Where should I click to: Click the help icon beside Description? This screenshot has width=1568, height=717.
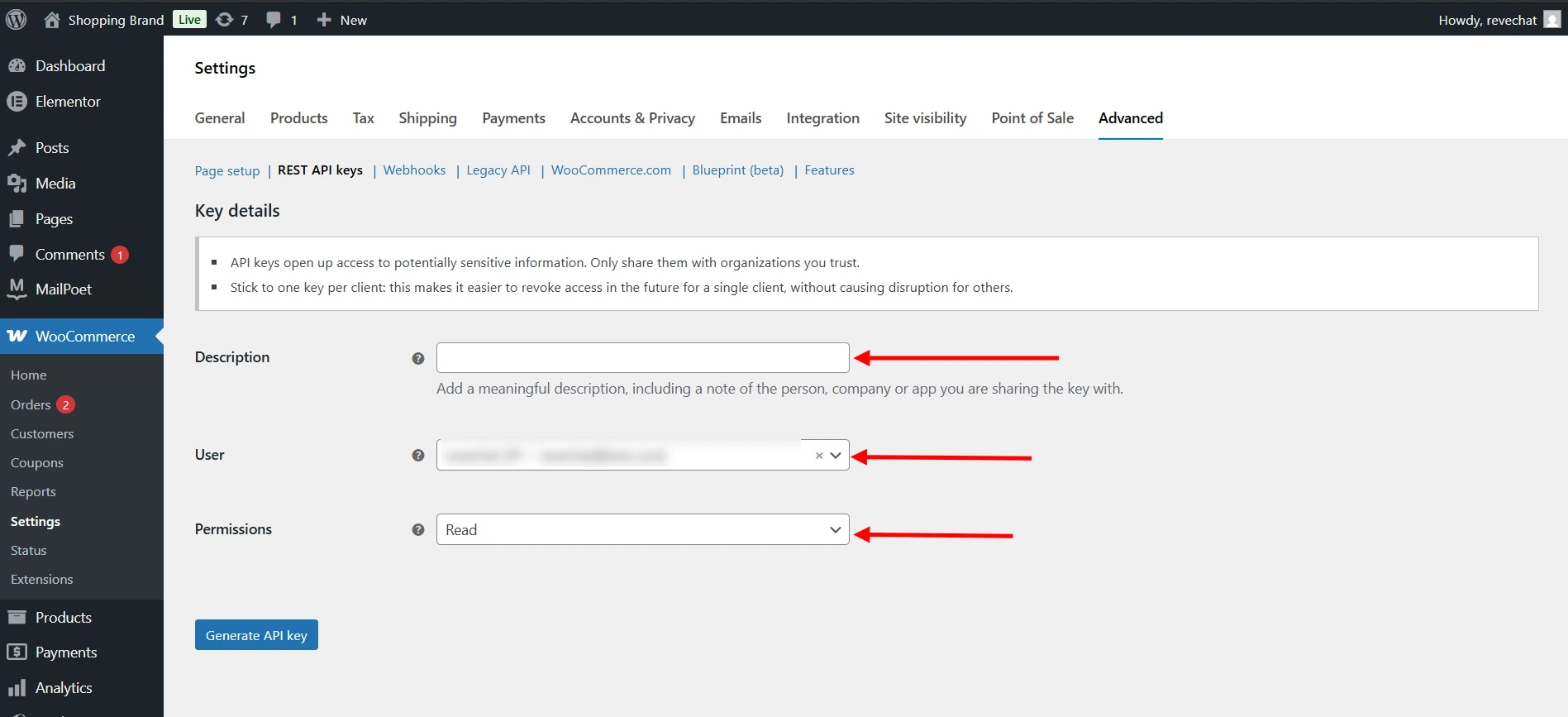click(418, 358)
